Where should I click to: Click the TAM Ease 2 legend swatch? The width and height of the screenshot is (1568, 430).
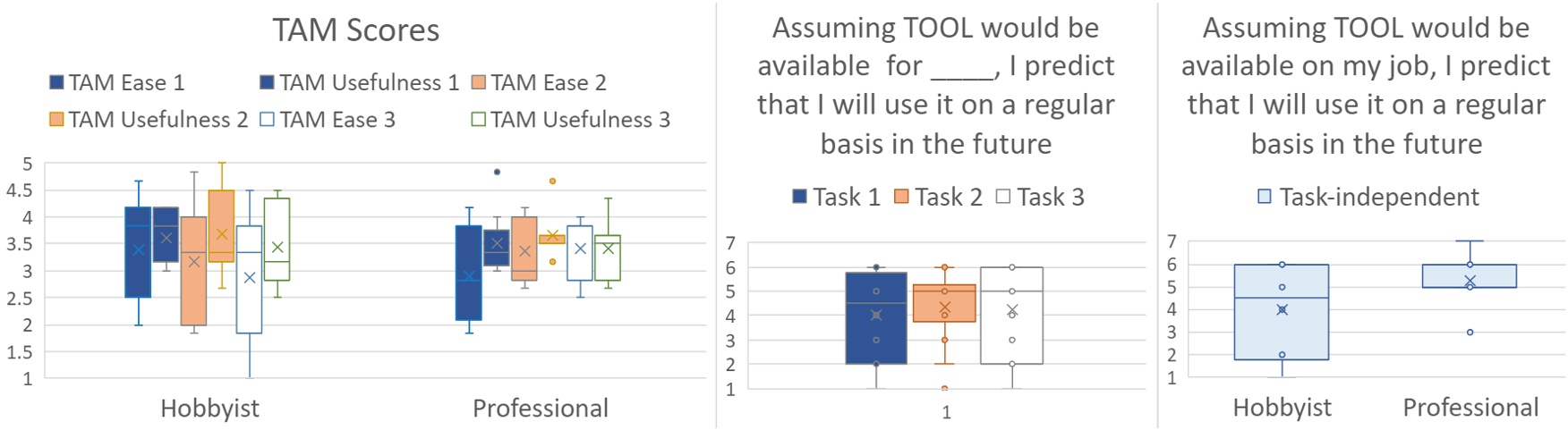click(x=479, y=83)
